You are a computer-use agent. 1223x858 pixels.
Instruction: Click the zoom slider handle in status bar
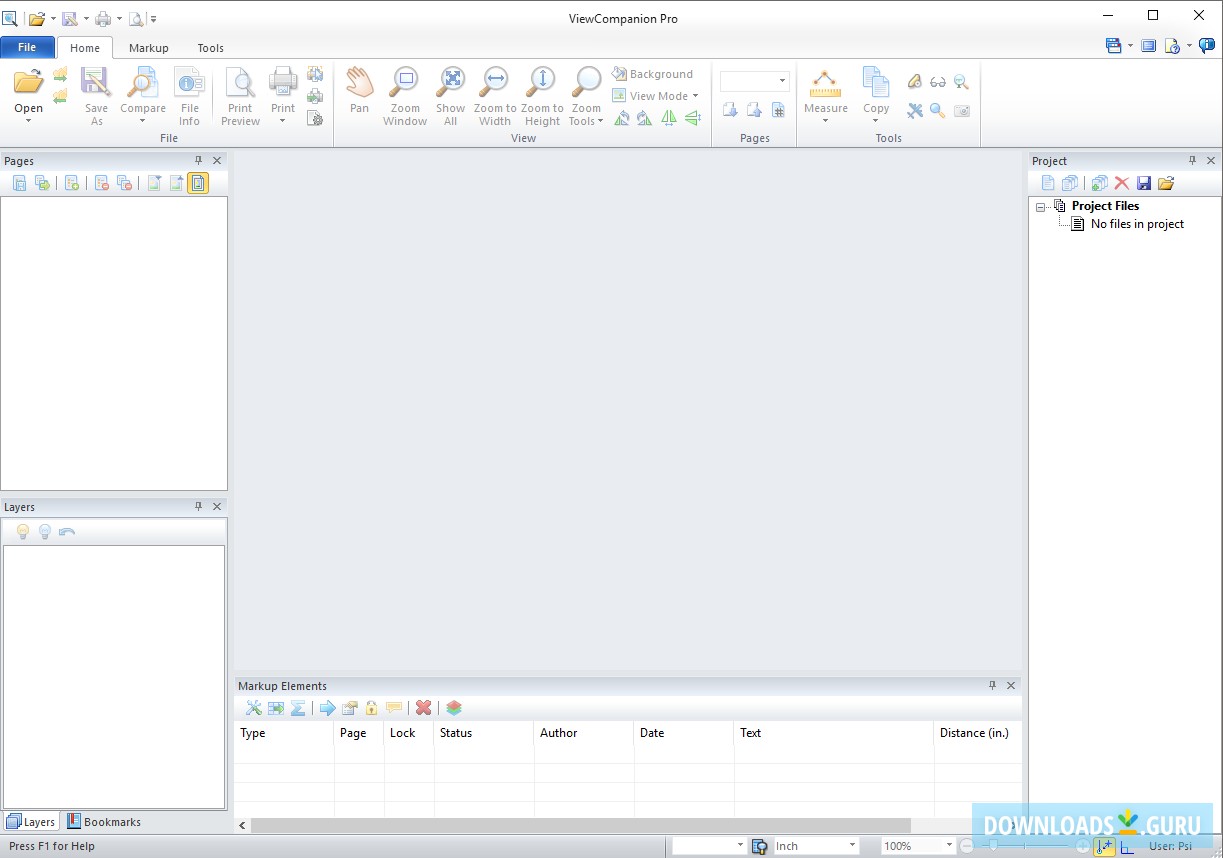pos(994,846)
